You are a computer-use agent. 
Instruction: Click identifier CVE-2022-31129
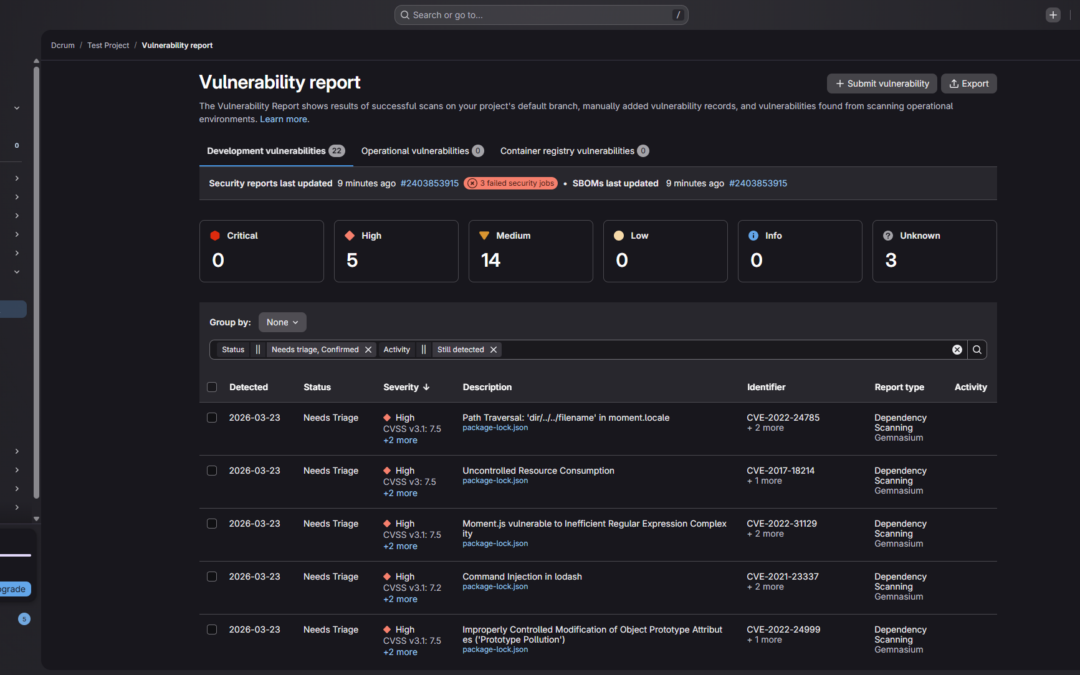[x=782, y=524]
